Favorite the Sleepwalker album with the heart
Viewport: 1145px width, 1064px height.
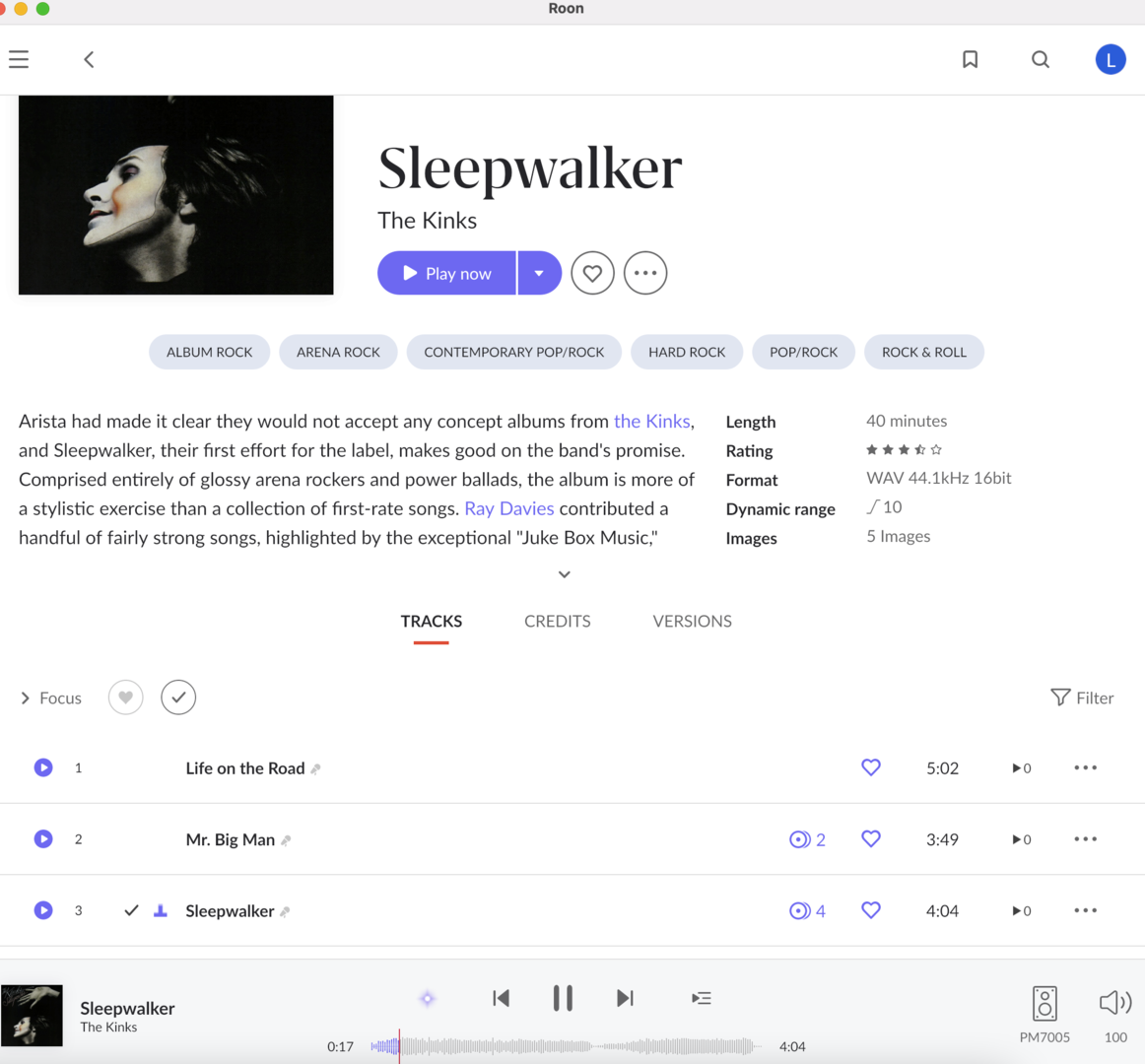592,273
